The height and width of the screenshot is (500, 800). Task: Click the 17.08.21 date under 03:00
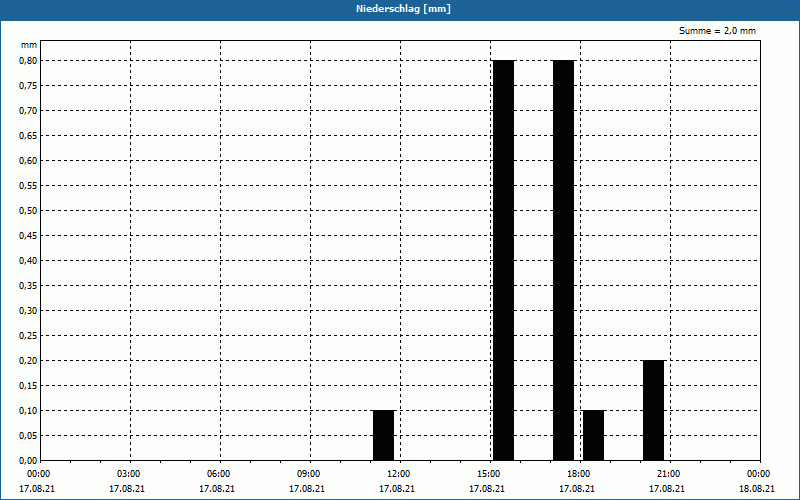(127, 489)
